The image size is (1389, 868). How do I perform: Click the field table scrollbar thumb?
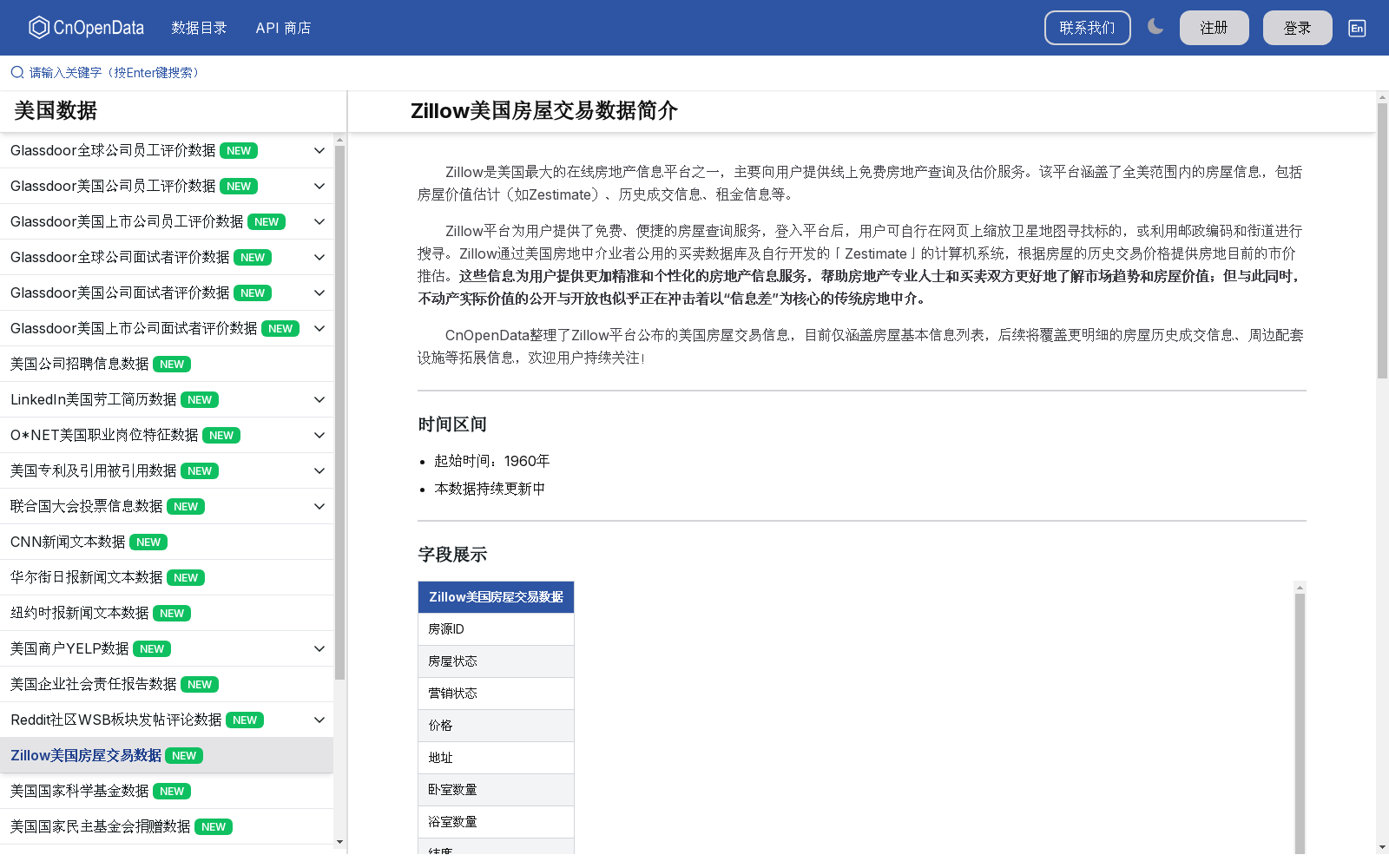click(x=1300, y=724)
